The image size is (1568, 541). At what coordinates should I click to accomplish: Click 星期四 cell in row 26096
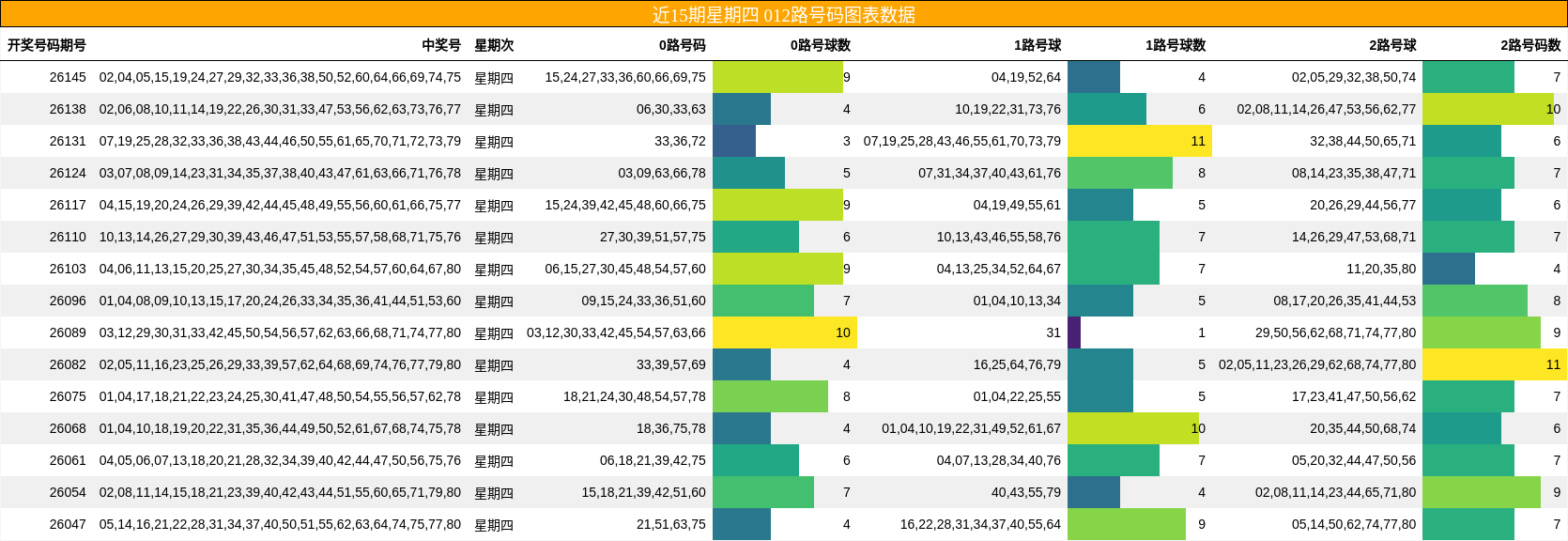[x=494, y=301]
